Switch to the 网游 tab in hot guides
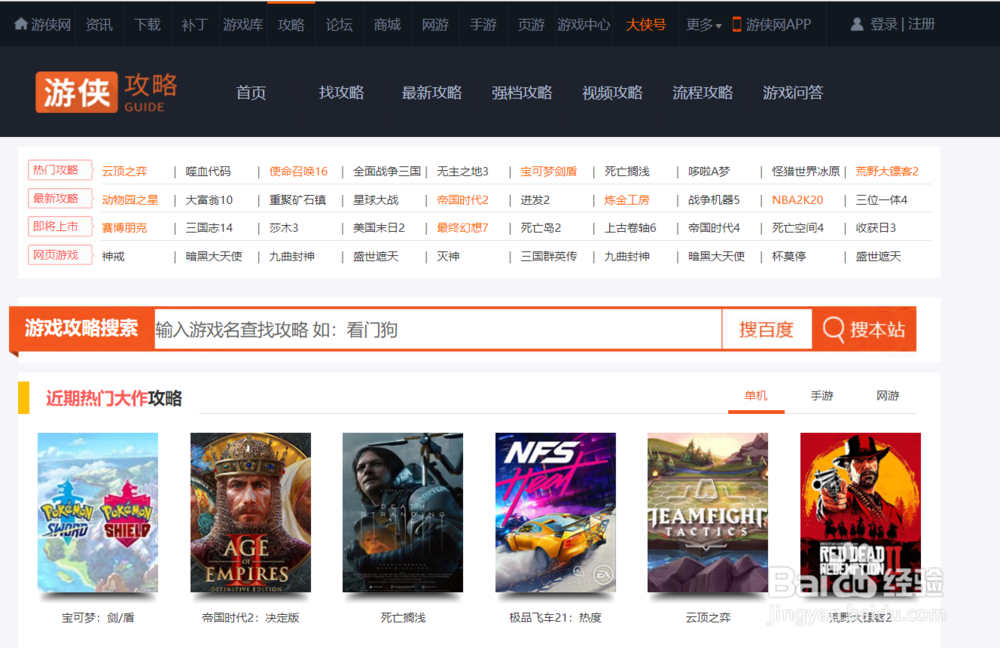The image size is (1000, 648). pos(887,396)
